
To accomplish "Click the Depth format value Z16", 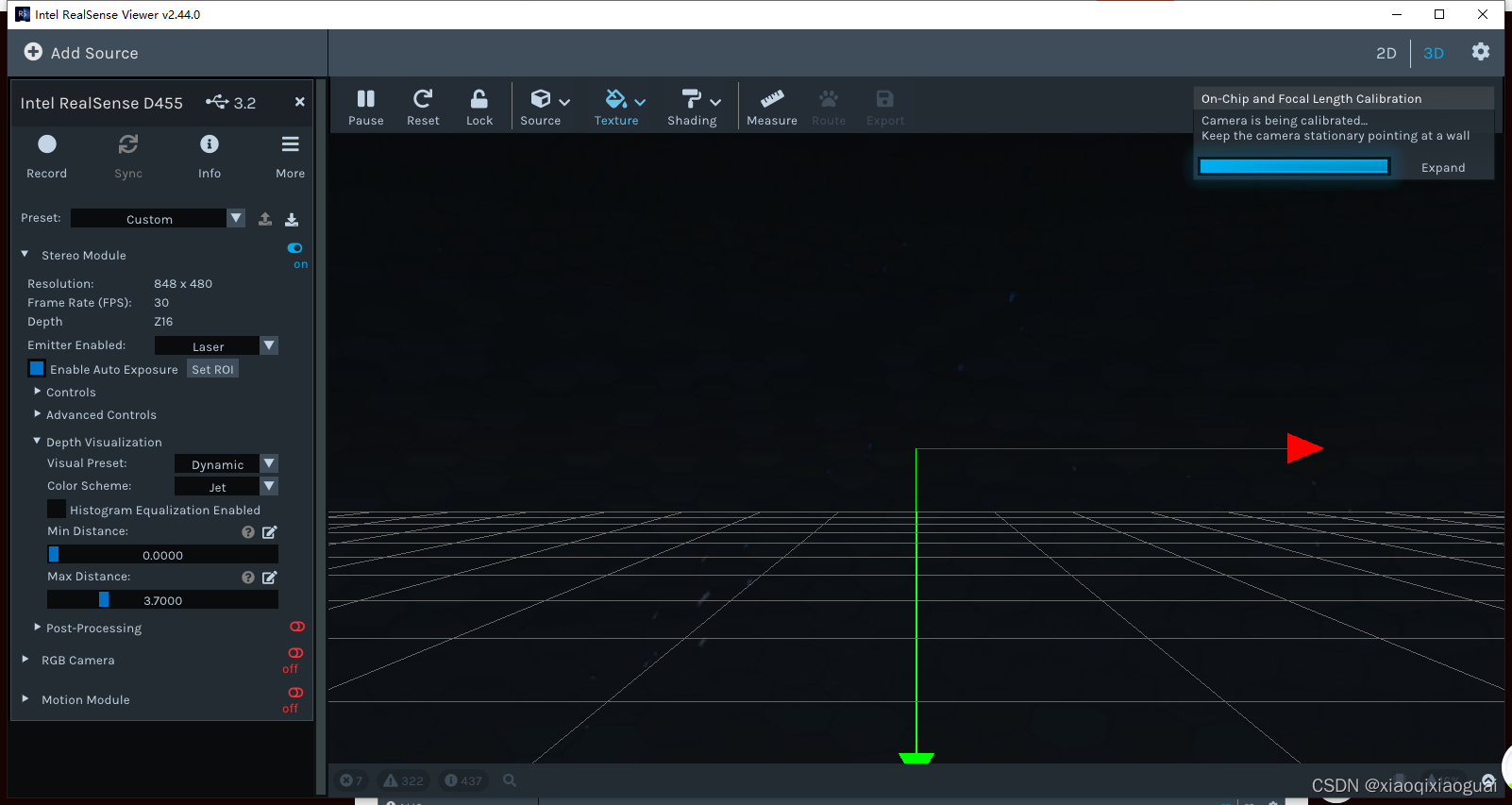I will pyautogui.click(x=163, y=321).
